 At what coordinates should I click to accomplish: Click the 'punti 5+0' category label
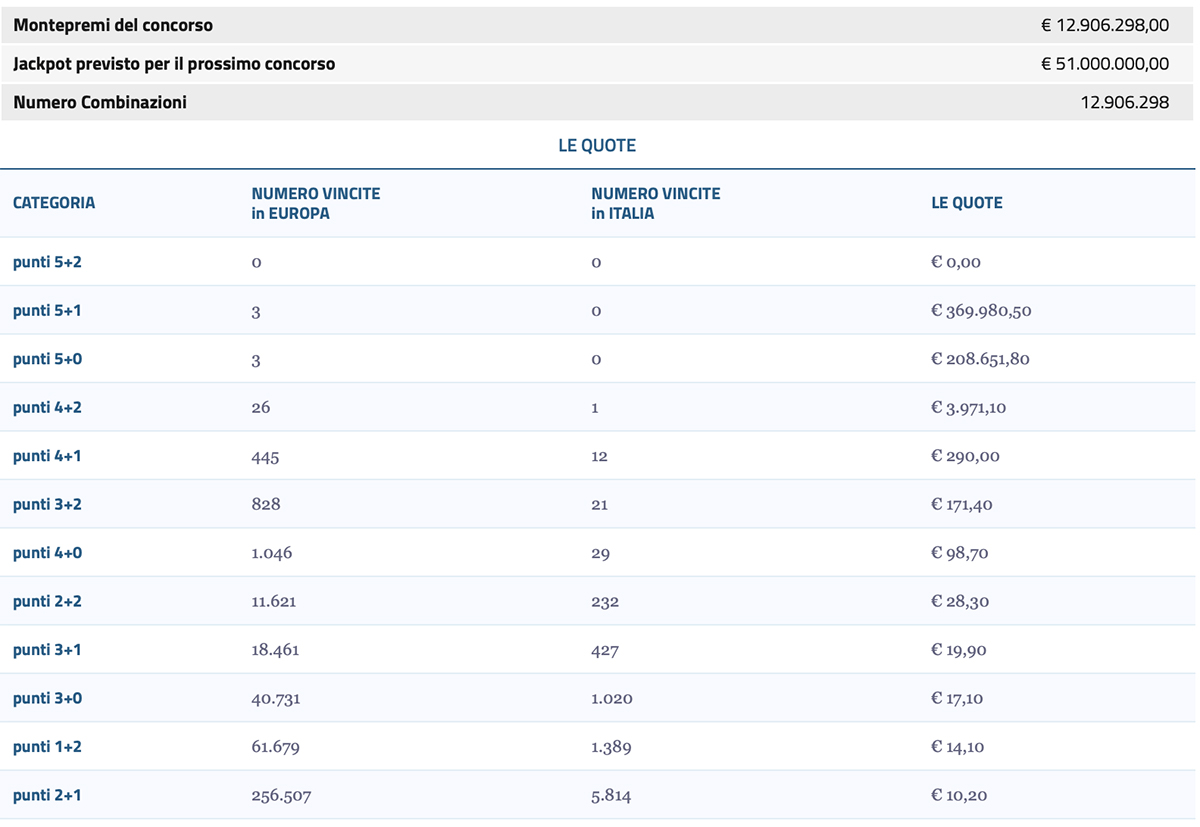point(47,359)
